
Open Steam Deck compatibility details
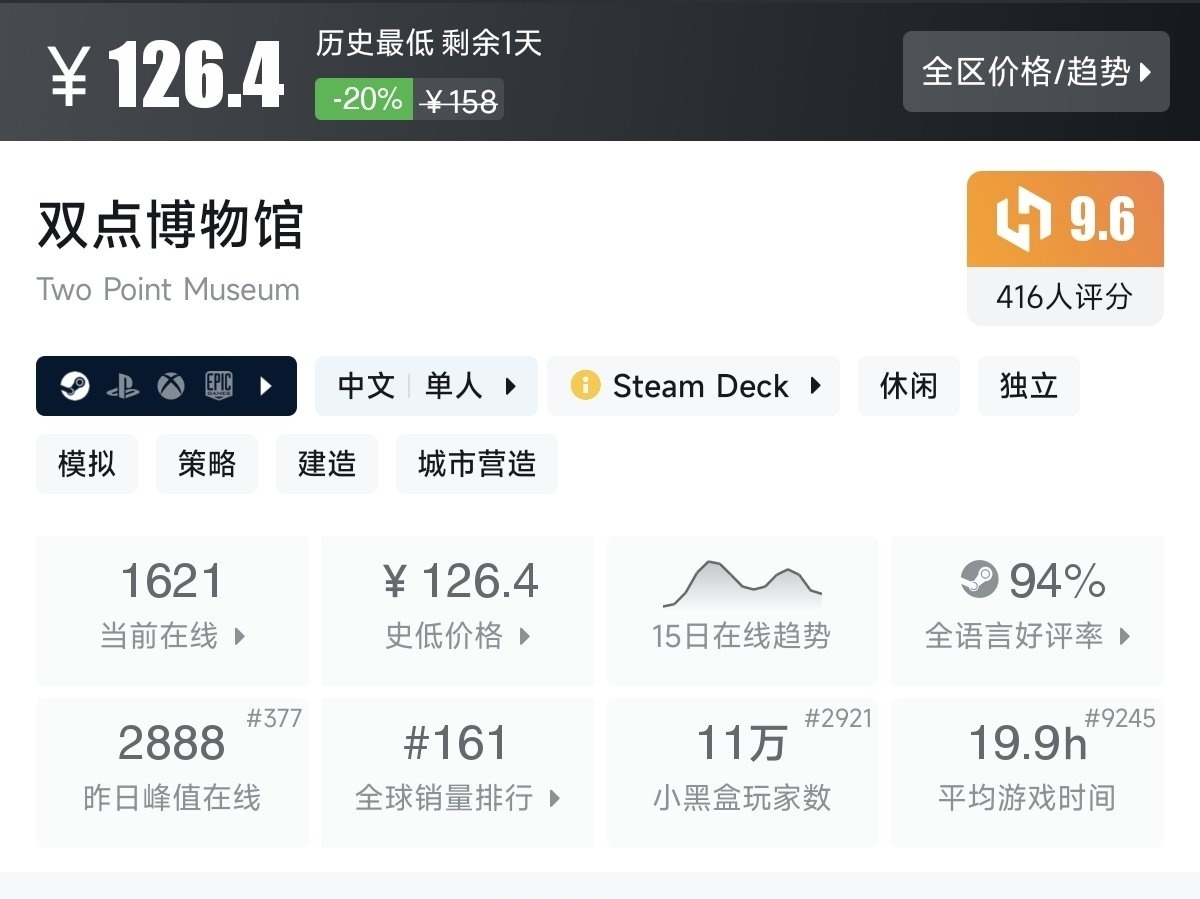[693, 386]
